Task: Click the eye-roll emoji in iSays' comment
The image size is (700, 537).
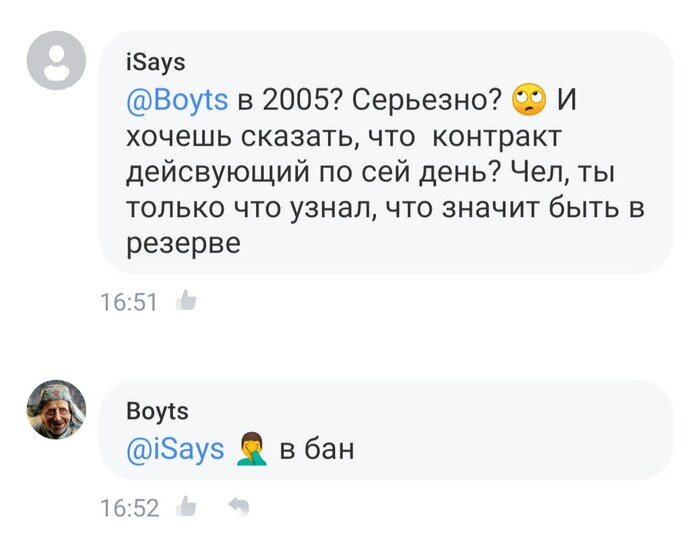Action: (528, 100)
